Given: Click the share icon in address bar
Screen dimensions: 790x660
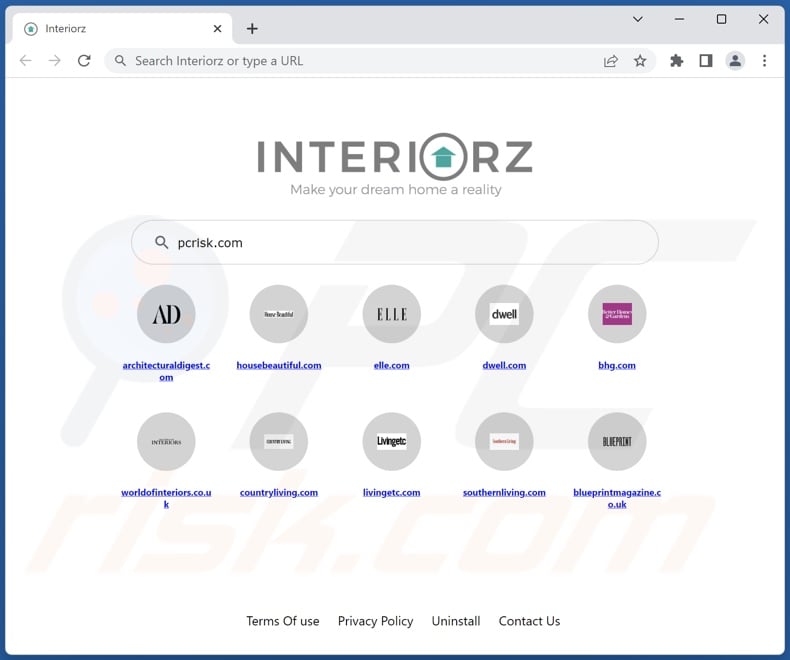Looking at the screenshot, I should click(x=611, y=61).
